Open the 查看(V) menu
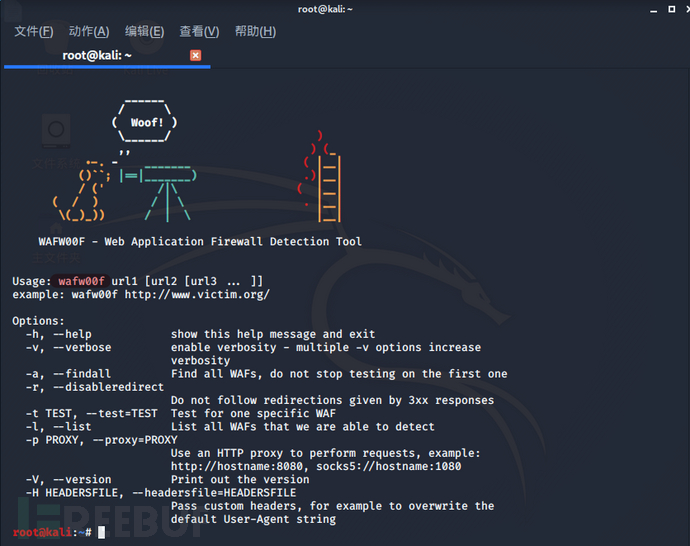Viewport: 690px width, 546px height. pos(199,32)
